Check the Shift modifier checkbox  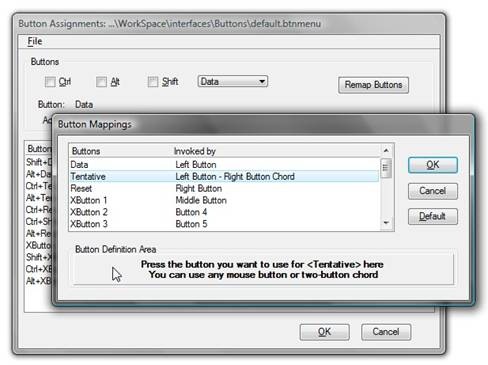click(x=153, y=82)
